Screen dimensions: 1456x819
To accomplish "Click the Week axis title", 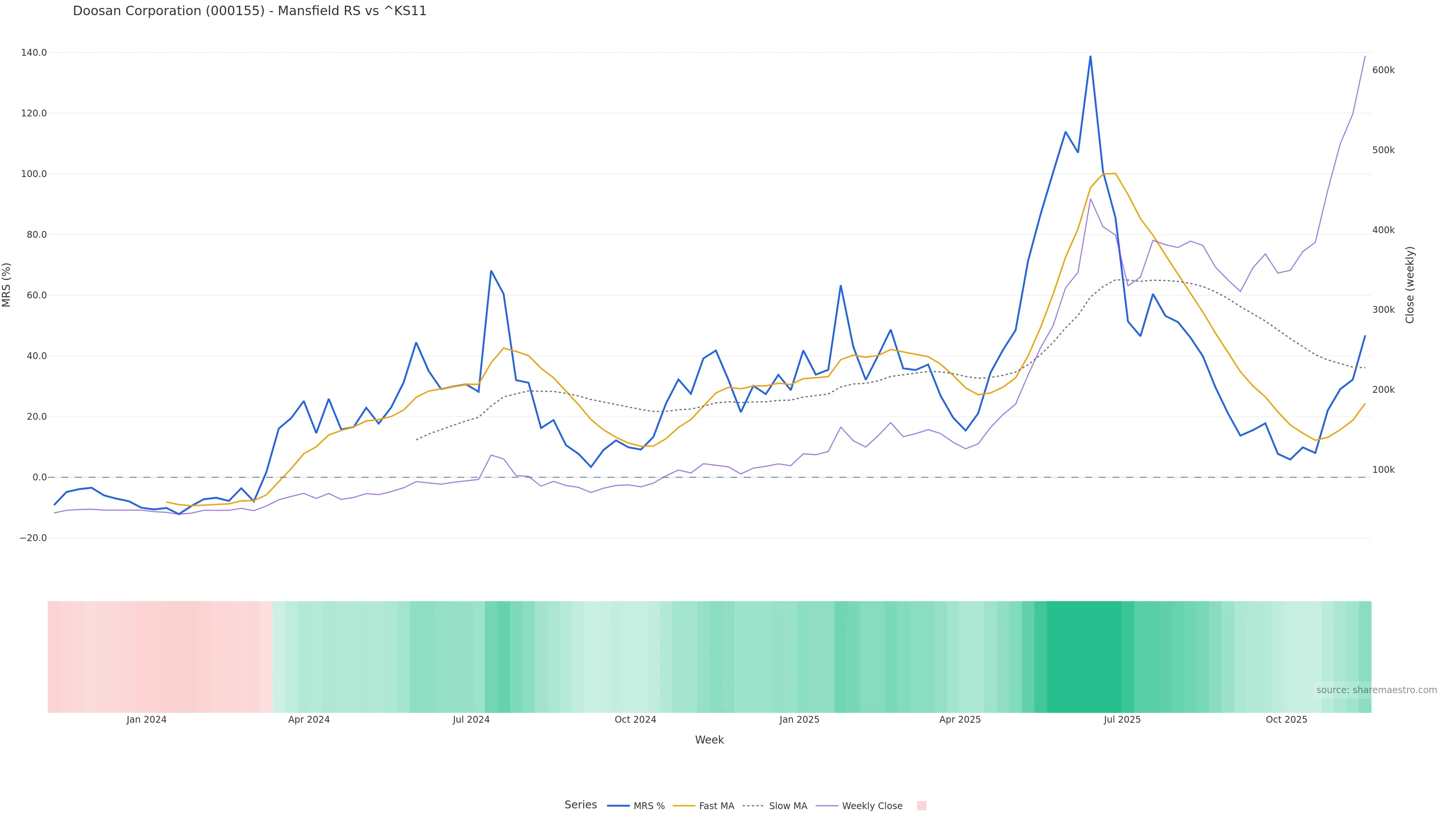I will coord(709,740).
